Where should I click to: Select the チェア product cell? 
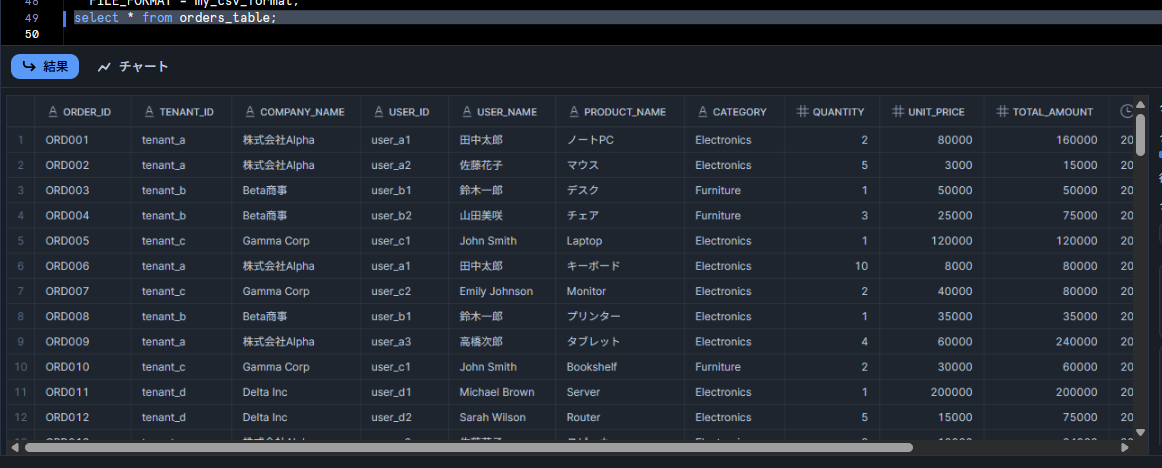click(620, 215)
